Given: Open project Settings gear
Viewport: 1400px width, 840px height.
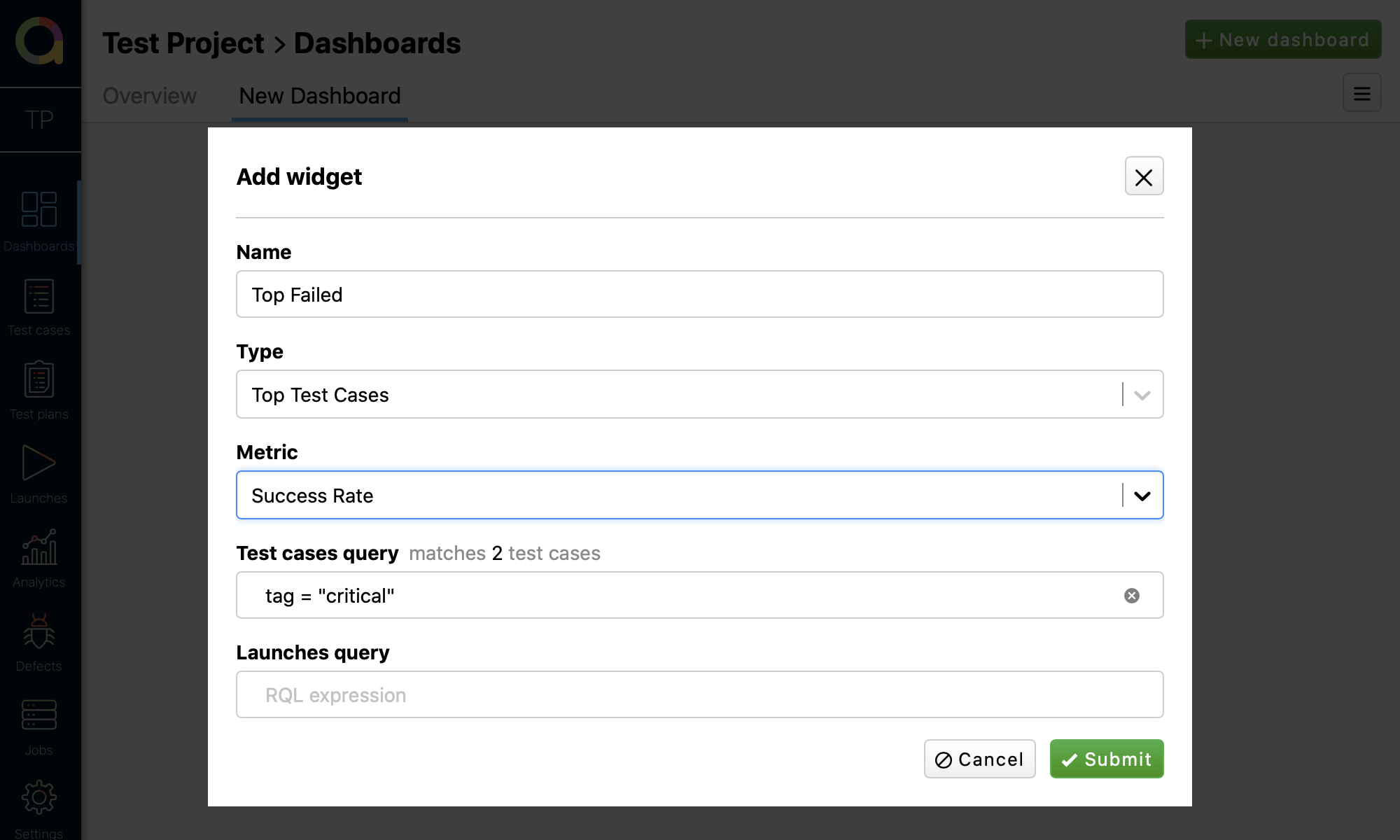Looking at the screenshot, I should (x=39, y=805).
